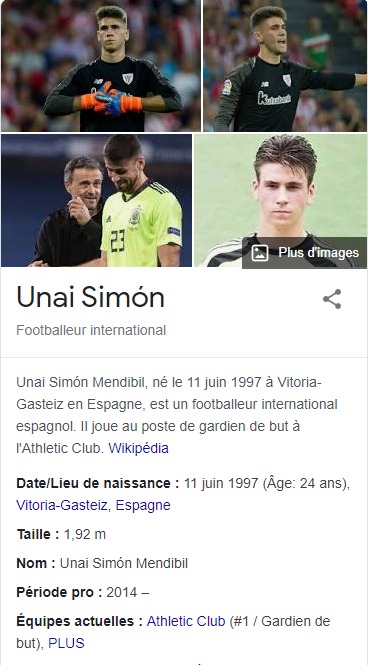369x665 pixels.
Task: Open the photo of goalkeeper in Kutxabank shirt
Action: tap(285, 66)
